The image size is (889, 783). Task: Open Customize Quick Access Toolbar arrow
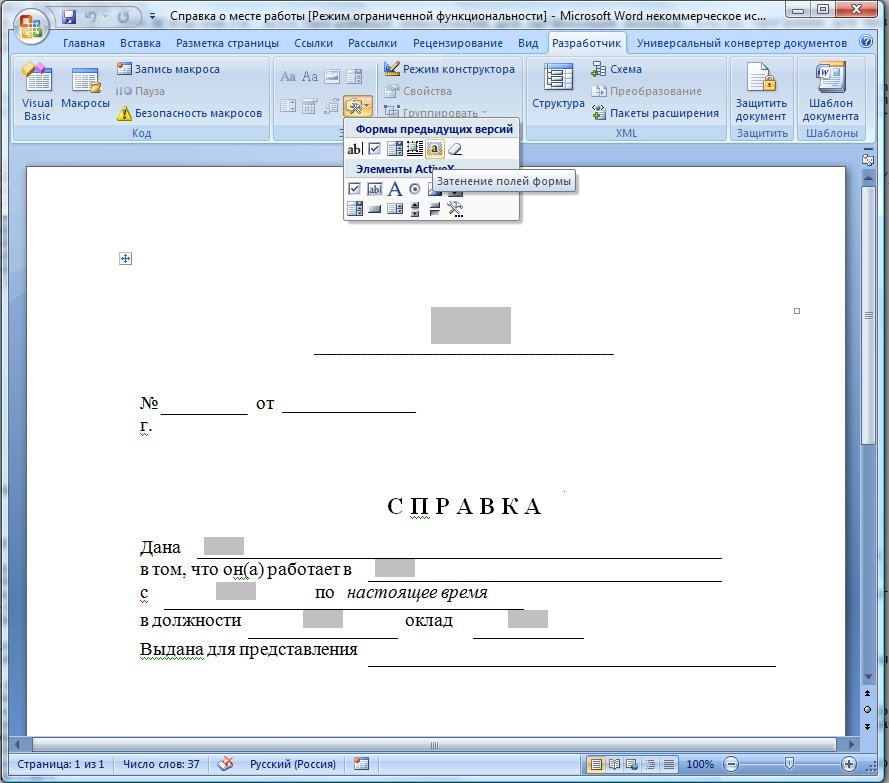pyautogui.click(x=152, y=17)
